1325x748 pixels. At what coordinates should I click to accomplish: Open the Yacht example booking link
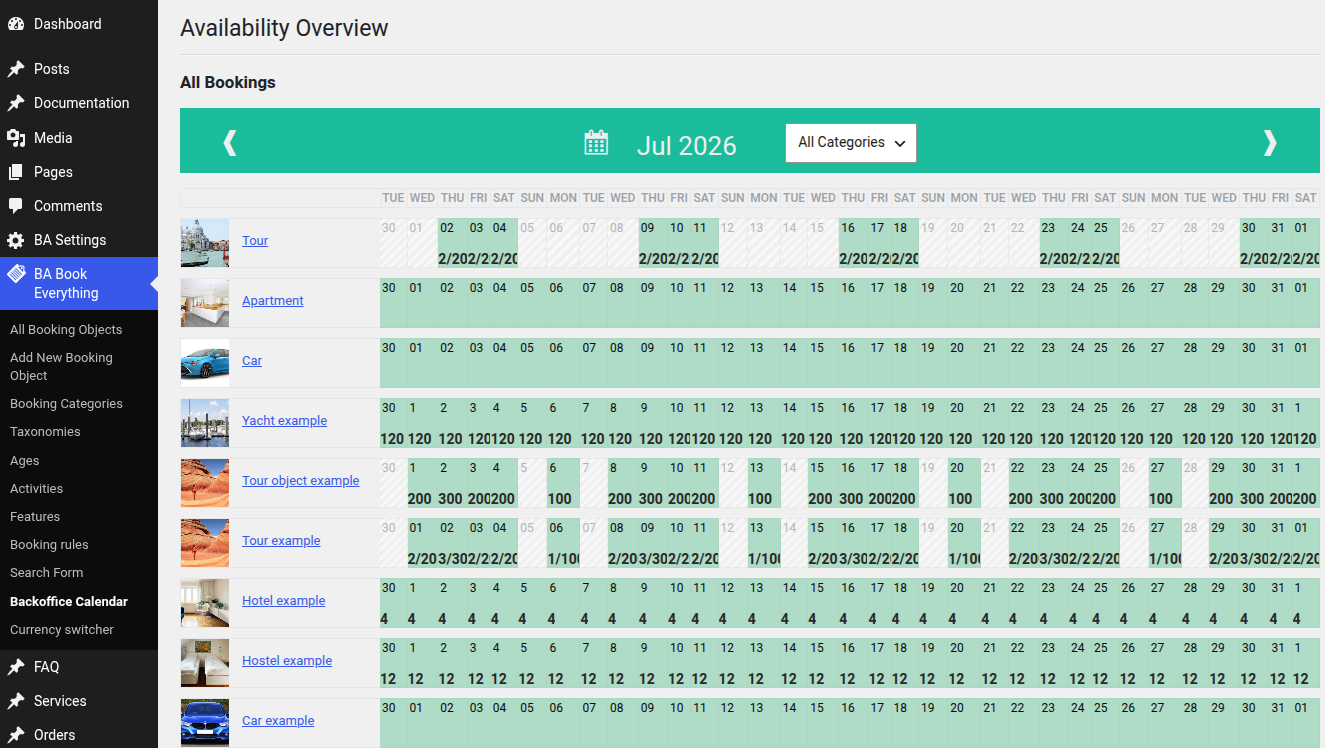(284, 421)
